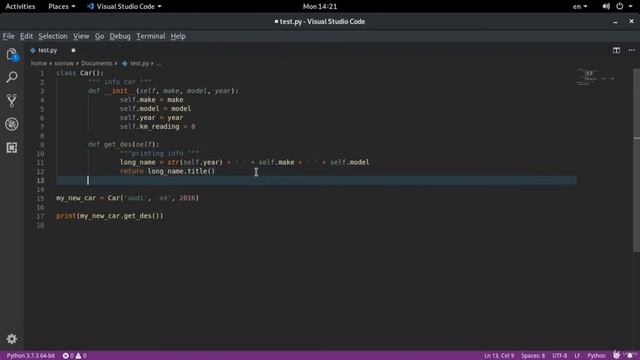This screenshot has height=360, width=640.
Task: Click the test.py breadcrumb segment
Action: click(139, 63)
